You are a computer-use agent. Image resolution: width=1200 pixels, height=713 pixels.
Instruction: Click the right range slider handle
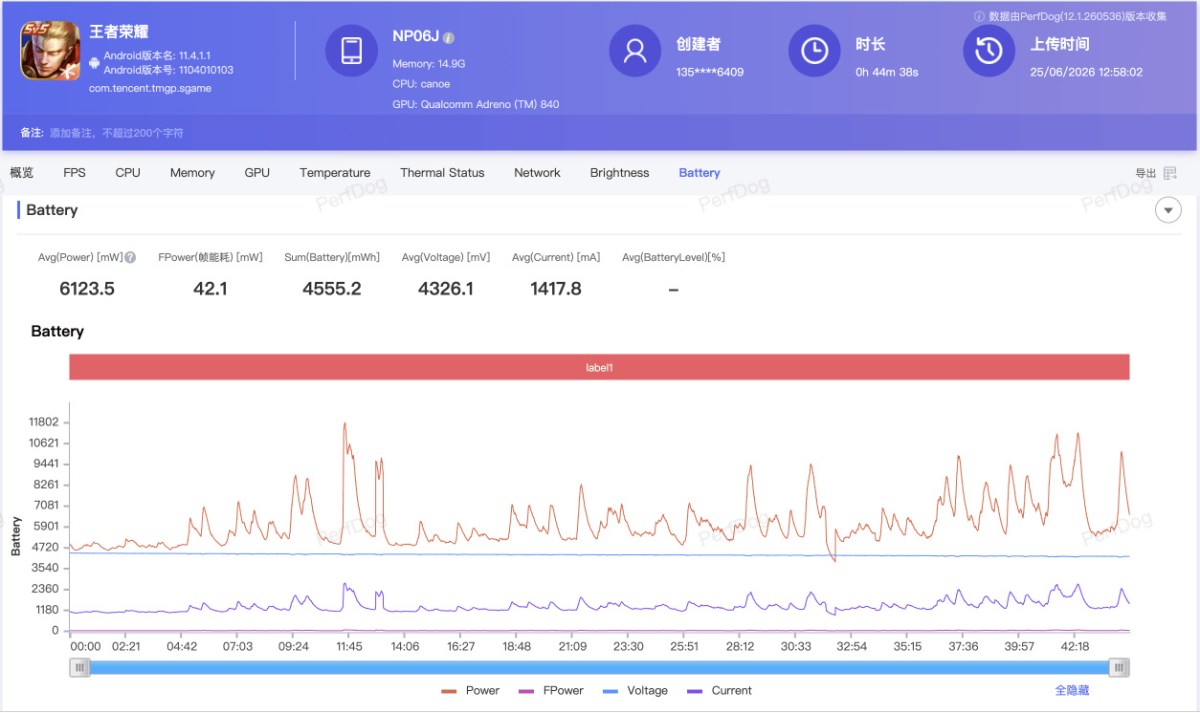(x=1120, y=667)
